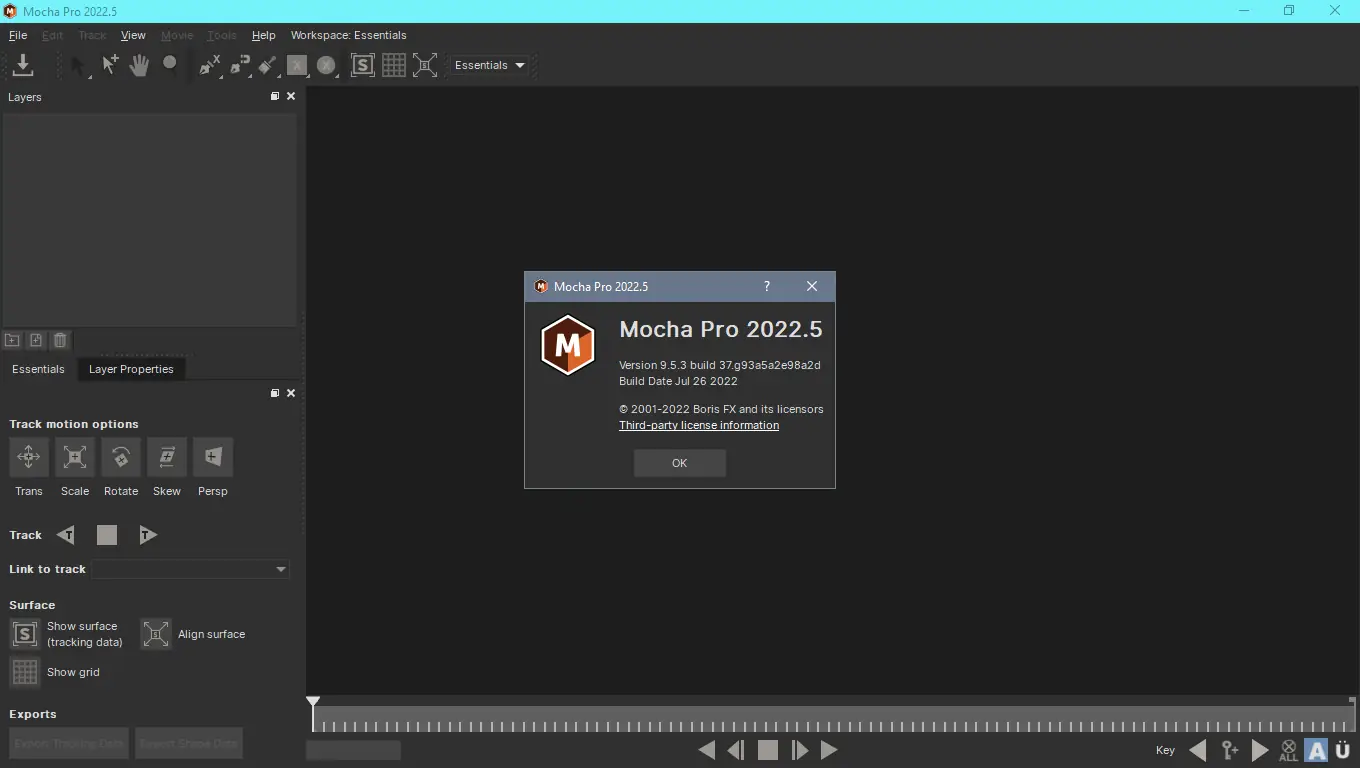Open the View menu

pos(133,35)
